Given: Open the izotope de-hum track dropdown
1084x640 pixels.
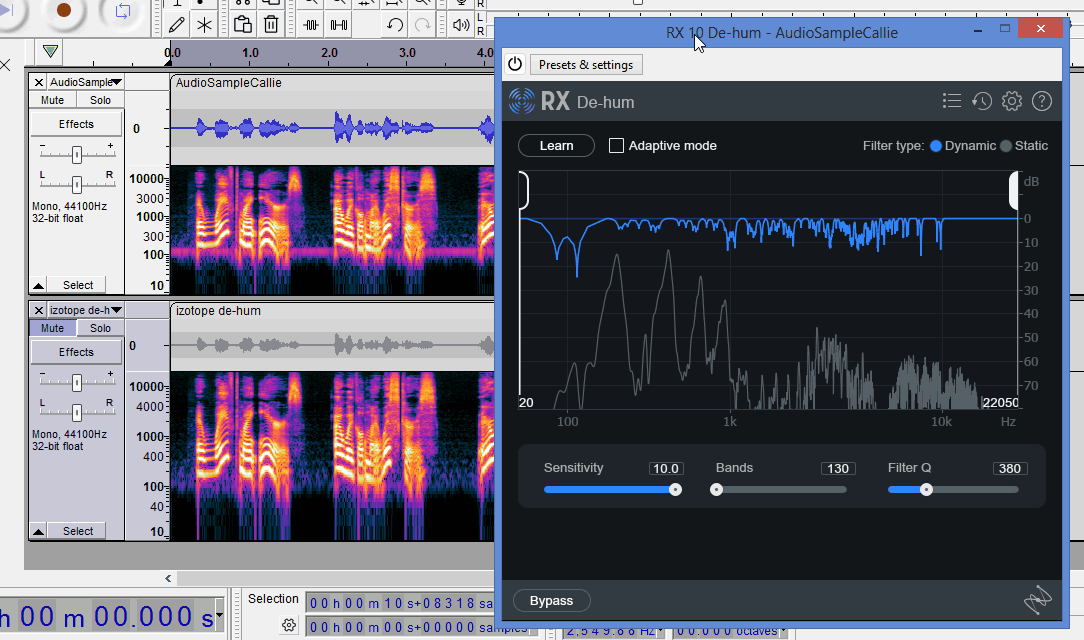Looking at the screenshot, I should [x=85, y=310].
